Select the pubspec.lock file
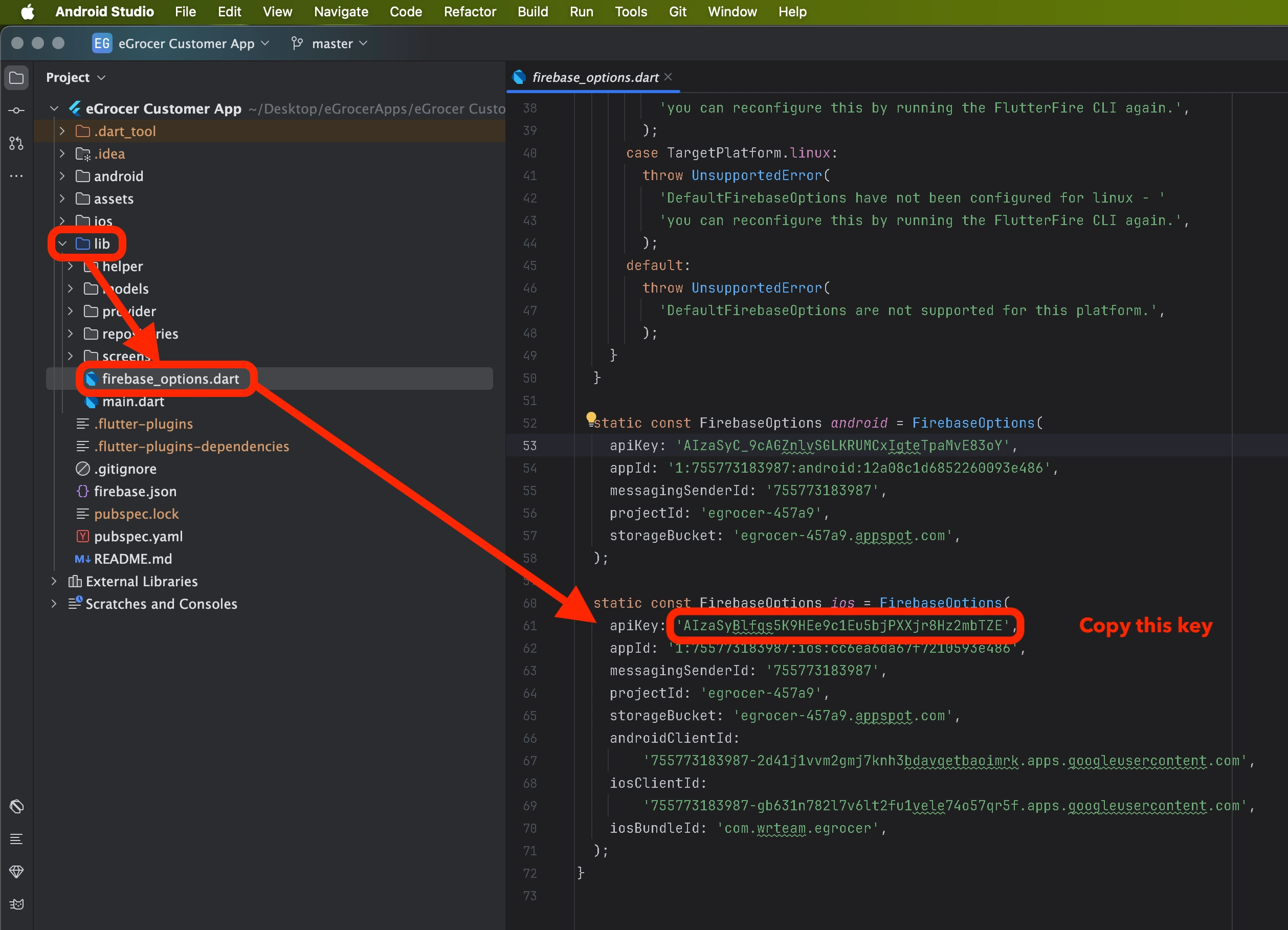The height and width of the screenshot is (930, 1288). pos(136,514)
